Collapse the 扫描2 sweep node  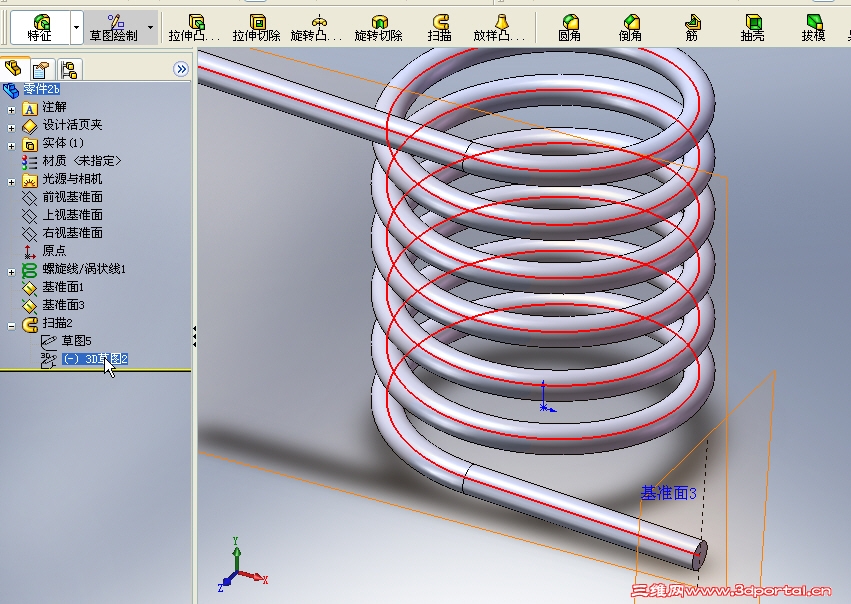(x=11, y=326)
